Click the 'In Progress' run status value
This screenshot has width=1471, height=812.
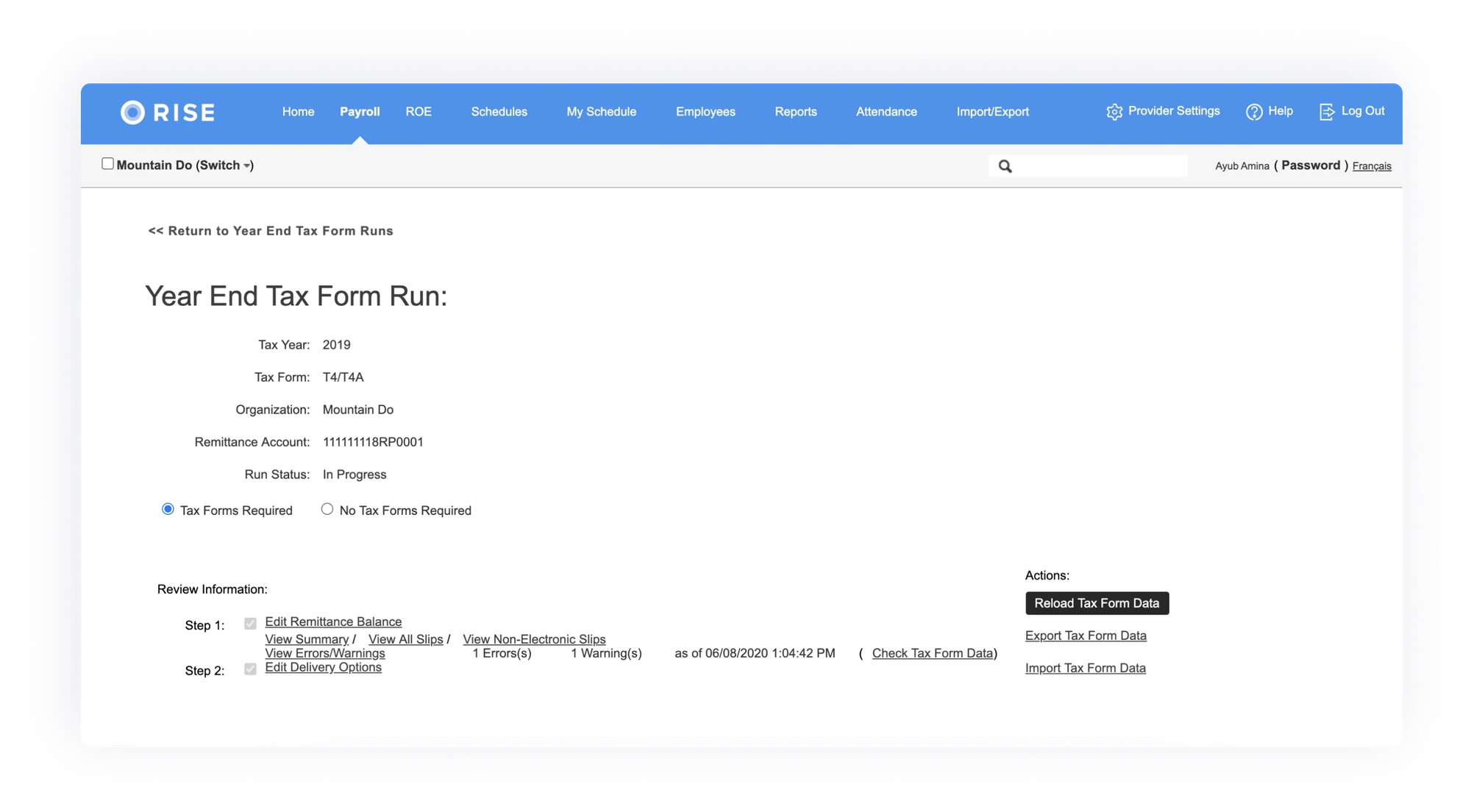(x=355, y=474)
